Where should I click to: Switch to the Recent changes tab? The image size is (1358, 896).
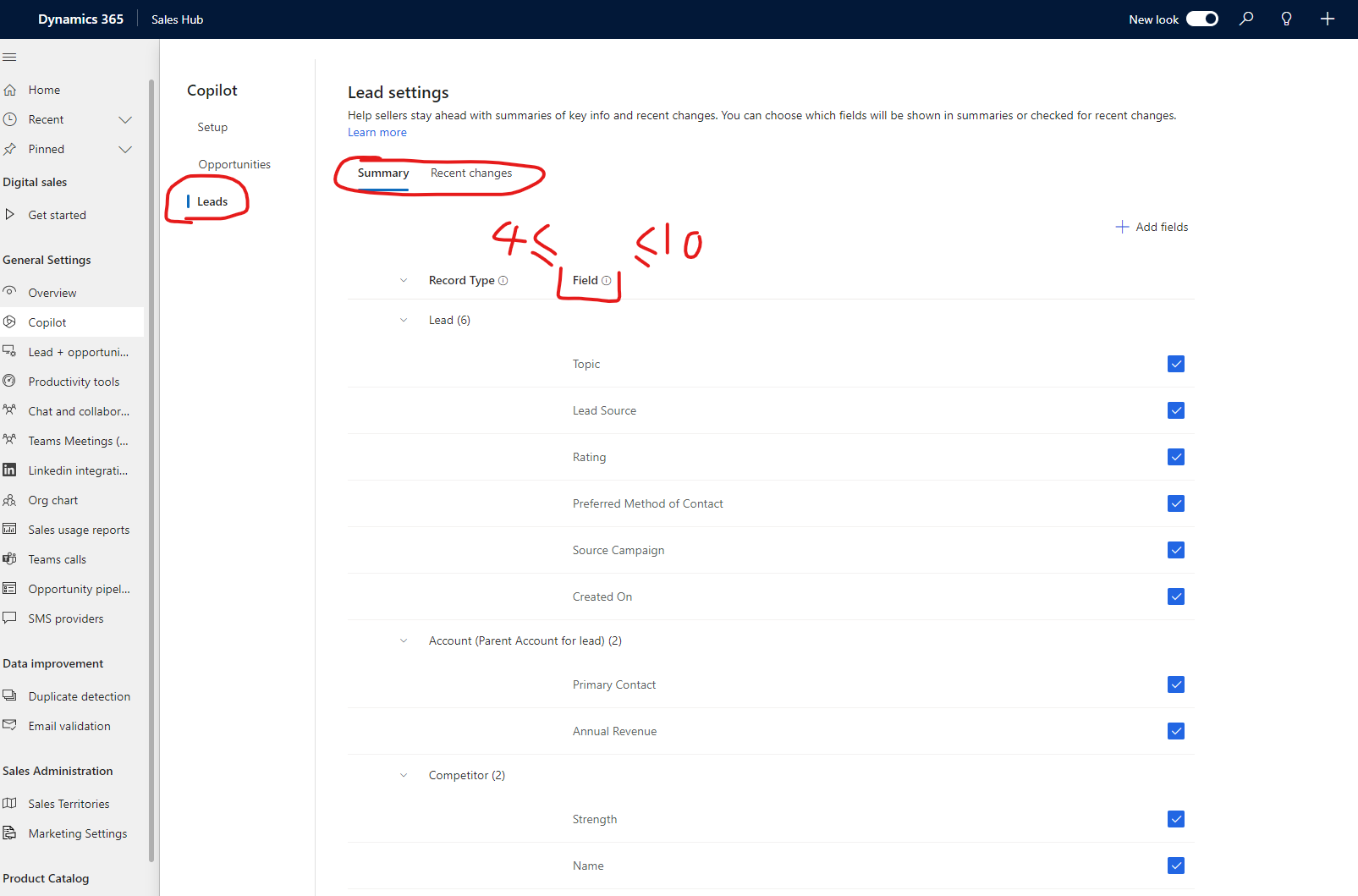pos(471,173)
